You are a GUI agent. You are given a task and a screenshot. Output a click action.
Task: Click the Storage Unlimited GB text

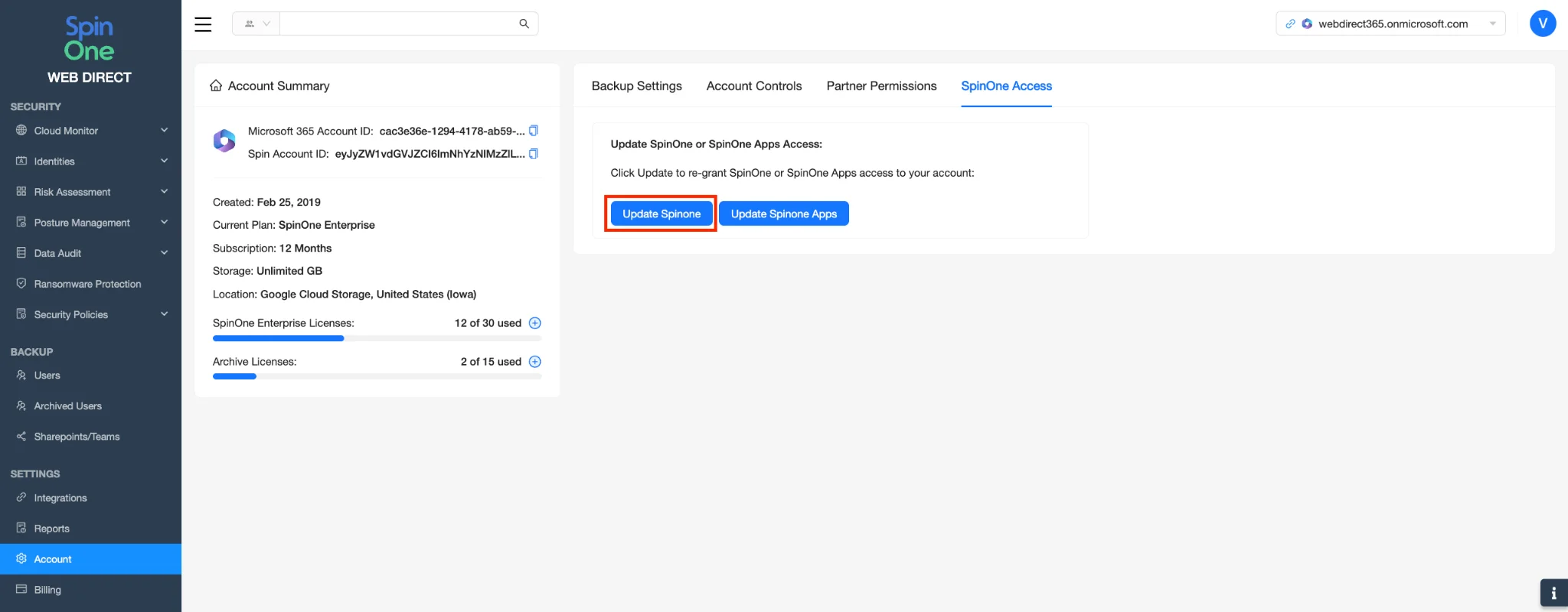point(267,271)
